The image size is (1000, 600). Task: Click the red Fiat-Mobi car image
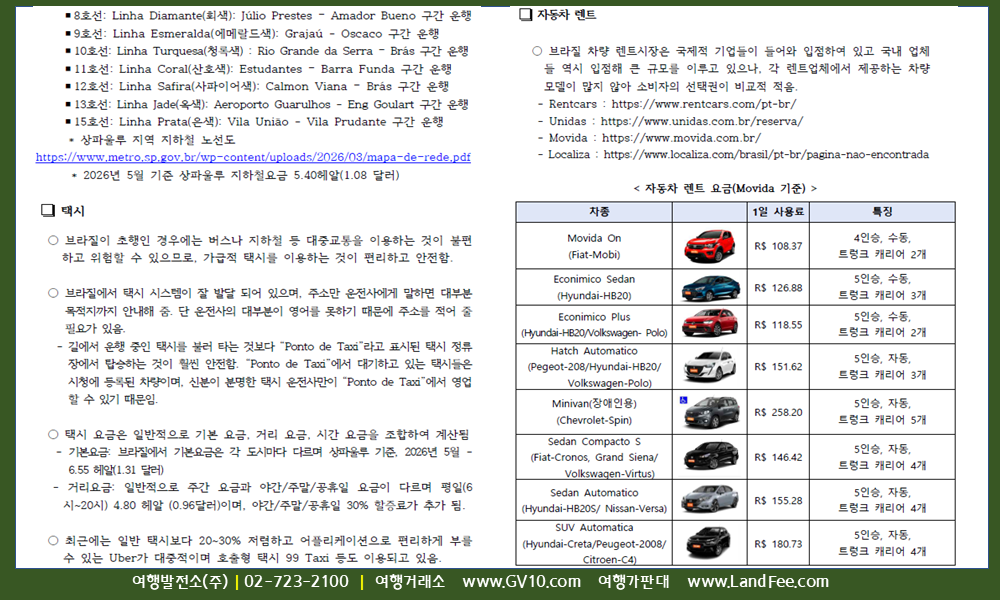[709, 246]
